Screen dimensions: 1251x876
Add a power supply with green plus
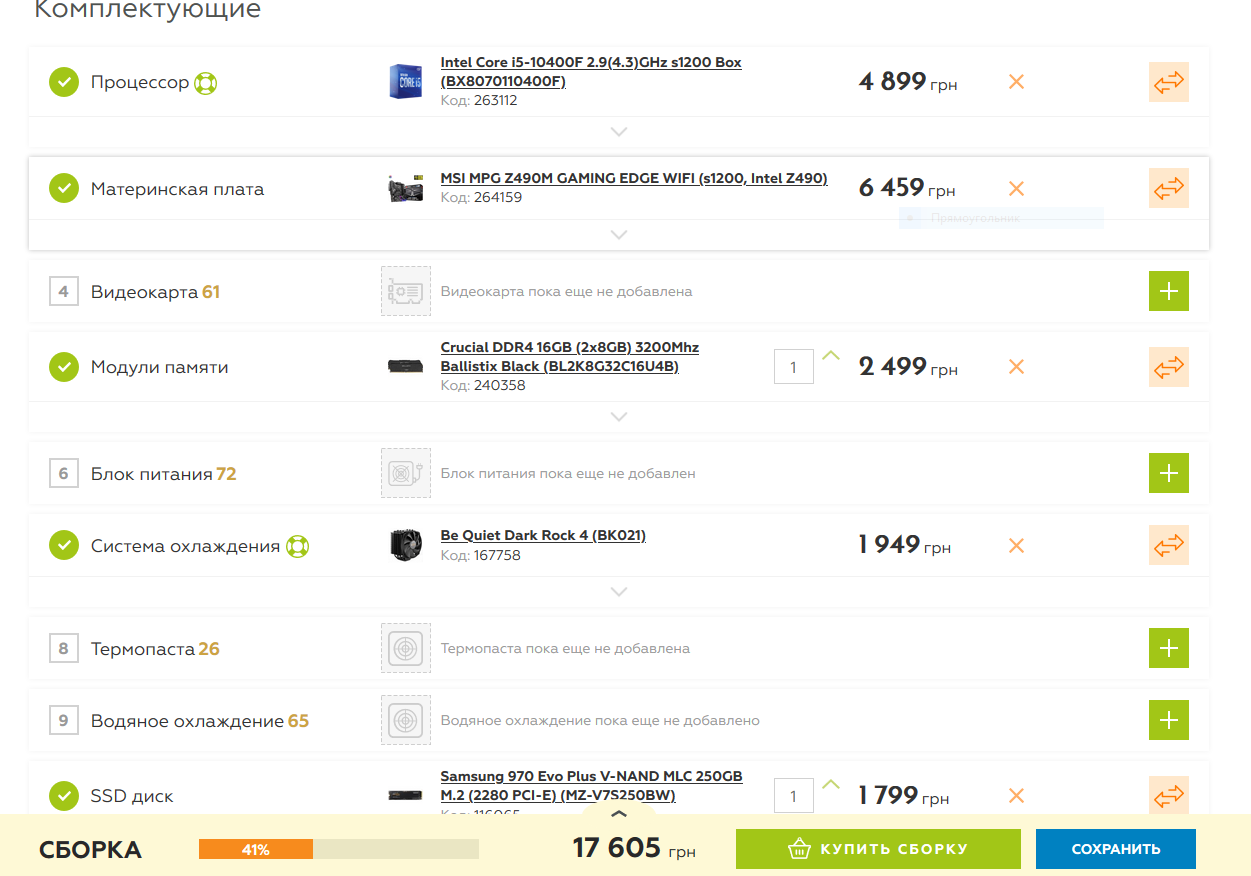[x=1168, y=473]
